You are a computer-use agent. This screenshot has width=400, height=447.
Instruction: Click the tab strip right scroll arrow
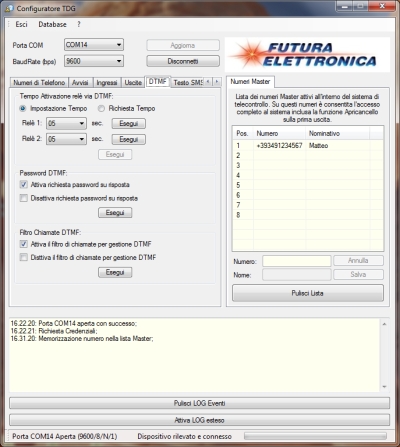click(x=217, y=82)
